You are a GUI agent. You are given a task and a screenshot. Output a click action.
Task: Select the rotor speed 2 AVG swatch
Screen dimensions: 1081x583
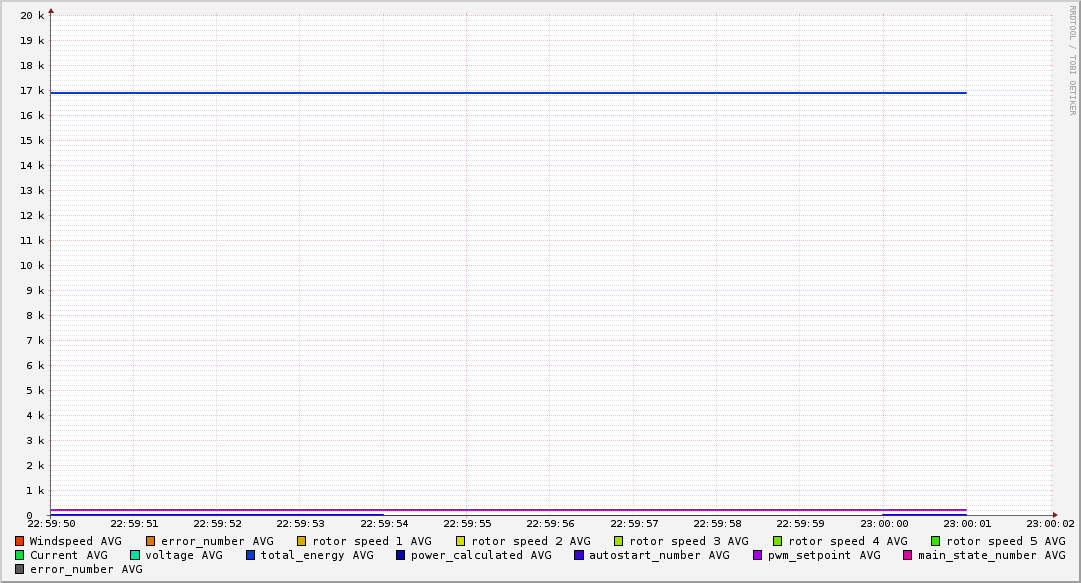click(x=461, y=541)
